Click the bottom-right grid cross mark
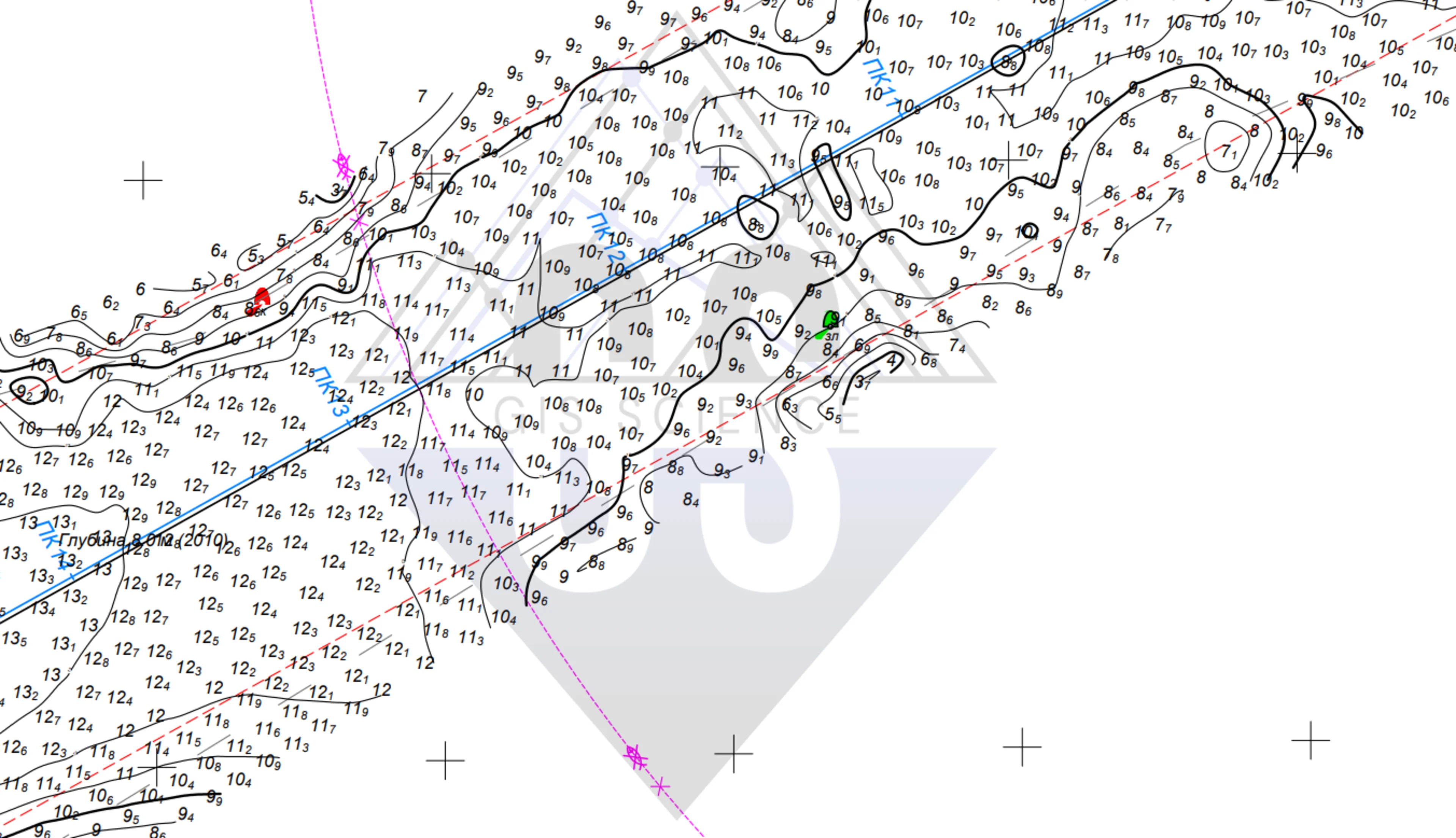1456x838 pixels. coord(1310,740)
